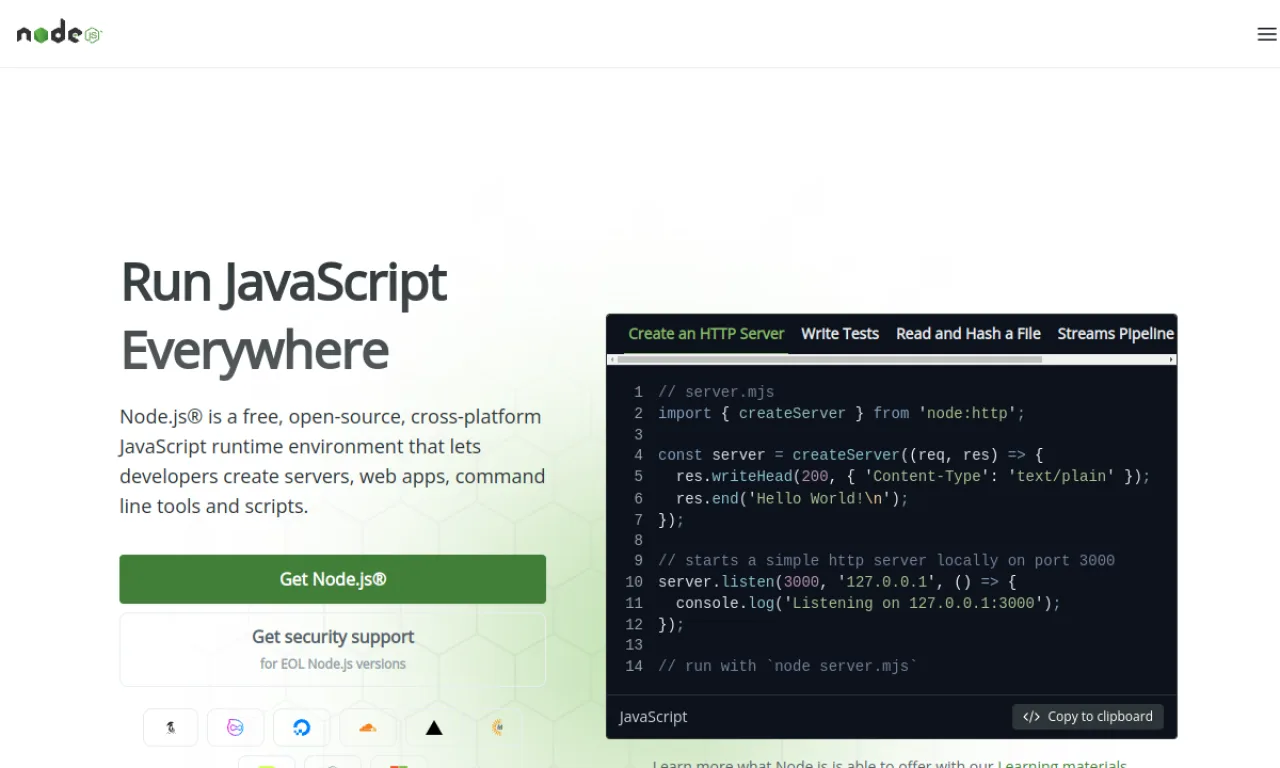
Task: Select the Create an HTTP Server tab
Action: pyautogui.click(x=706, y=334)
